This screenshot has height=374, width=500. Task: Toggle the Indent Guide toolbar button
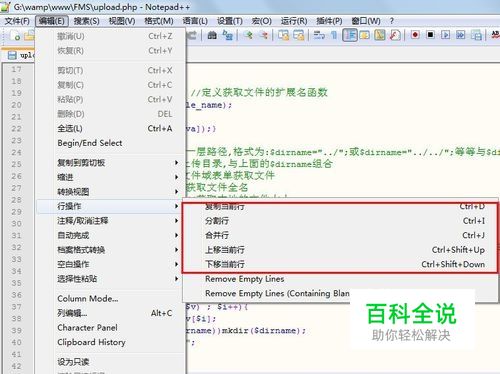pos(350,35)
